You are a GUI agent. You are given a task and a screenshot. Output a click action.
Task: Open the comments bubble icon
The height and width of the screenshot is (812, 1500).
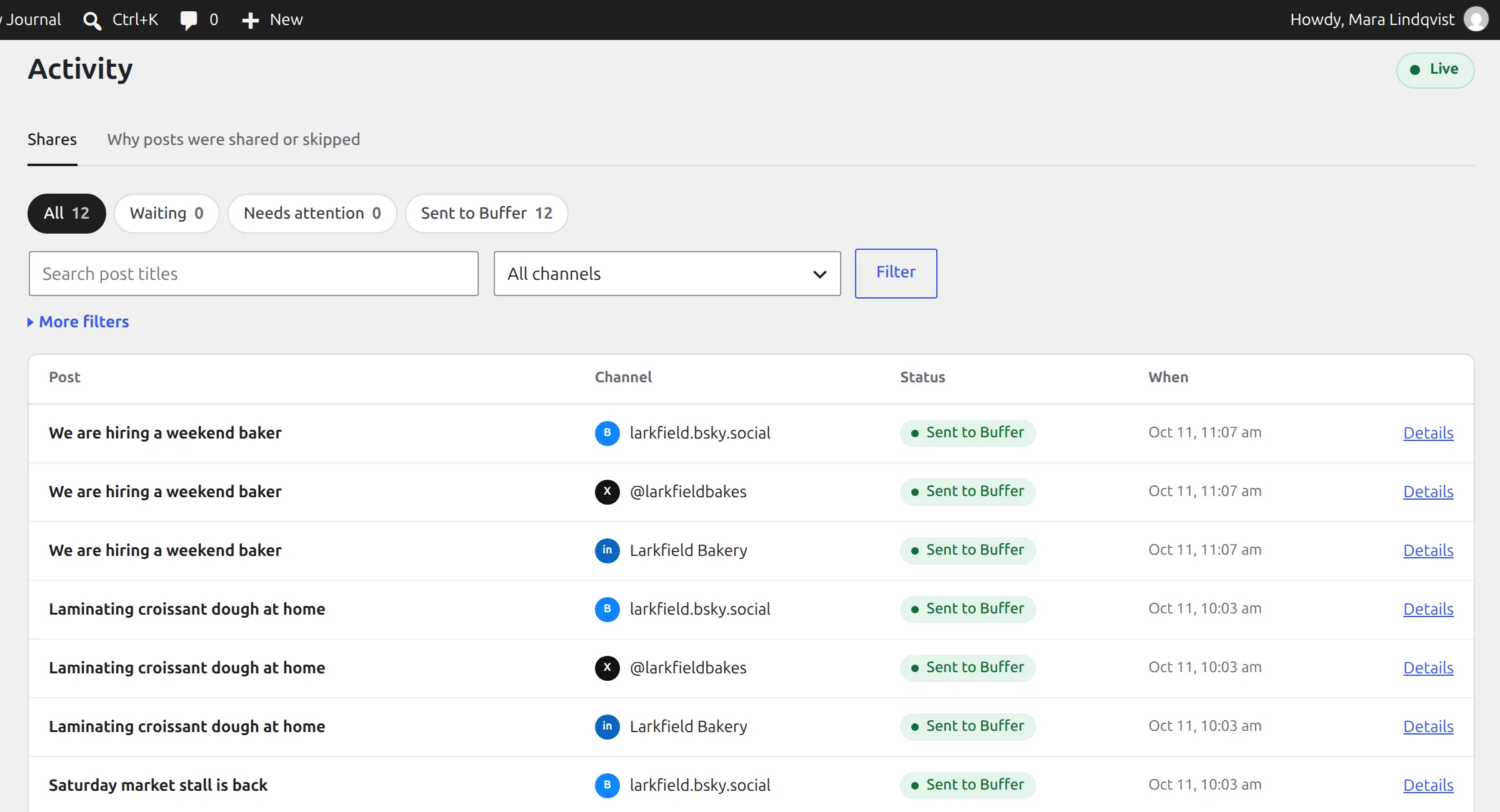pyautogui.click(x=188, y=21)
